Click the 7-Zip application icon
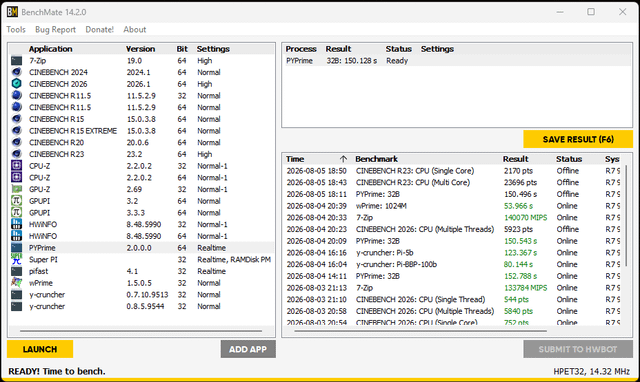 click(x=16, y=61)
